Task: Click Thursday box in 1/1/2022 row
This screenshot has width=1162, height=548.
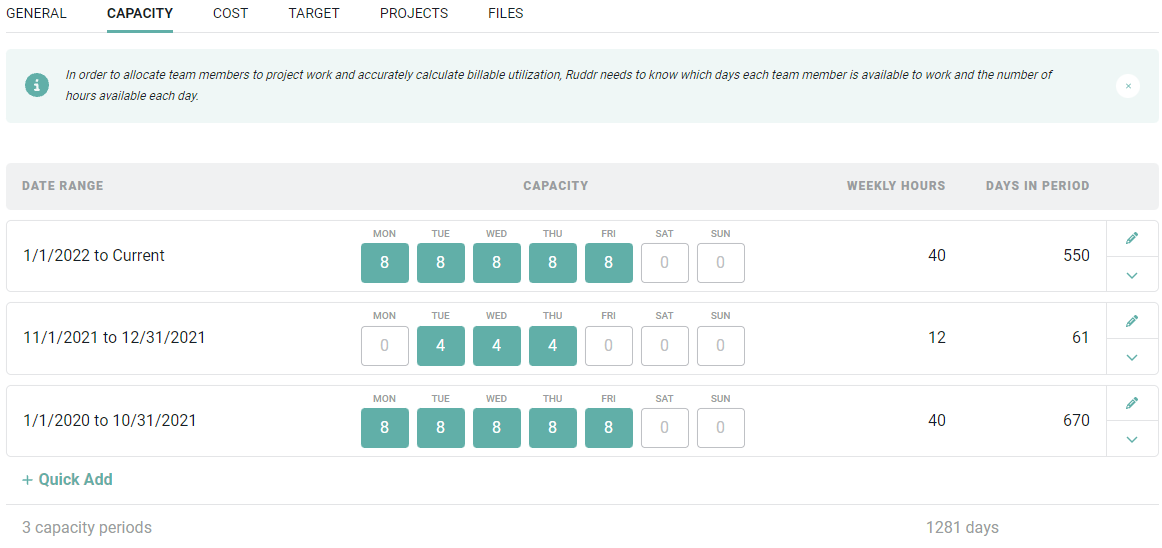Action: coord(553,263)
